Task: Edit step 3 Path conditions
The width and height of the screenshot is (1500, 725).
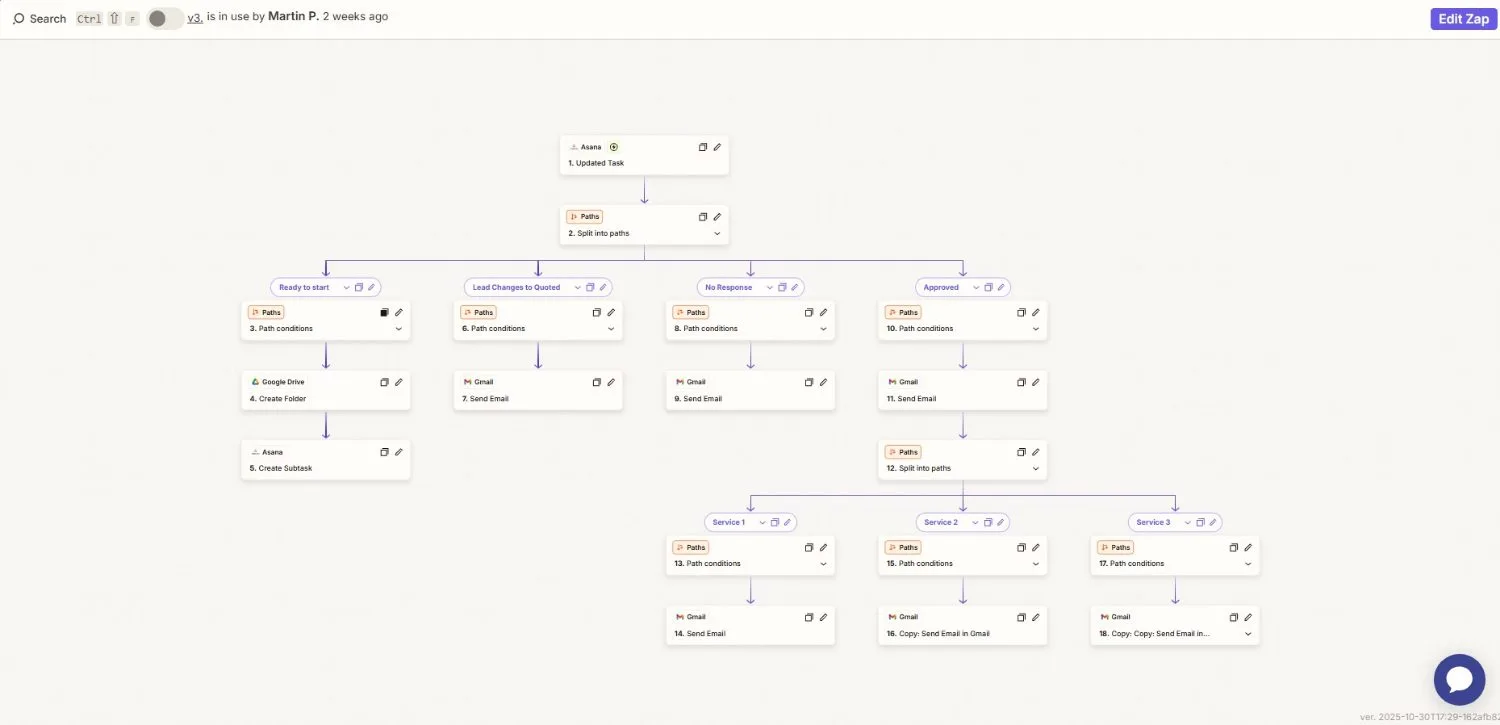Action: click(x=399, y=312)
